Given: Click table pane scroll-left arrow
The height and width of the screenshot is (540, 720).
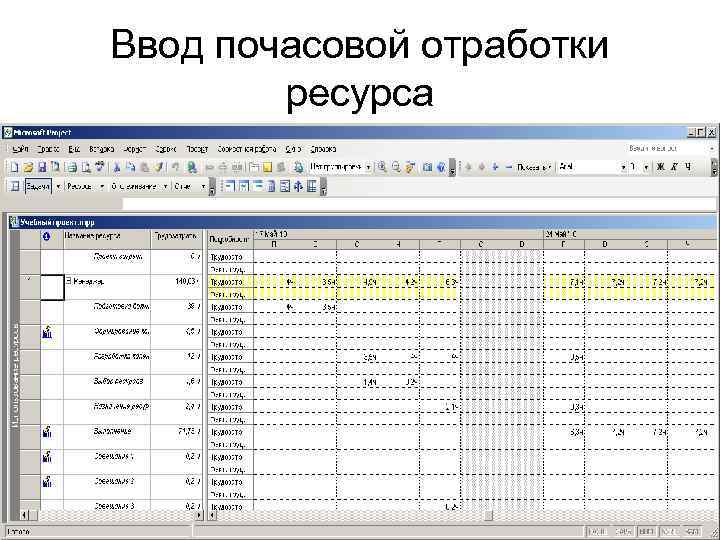Looking at the screenshot, I should tap(24, 516).
